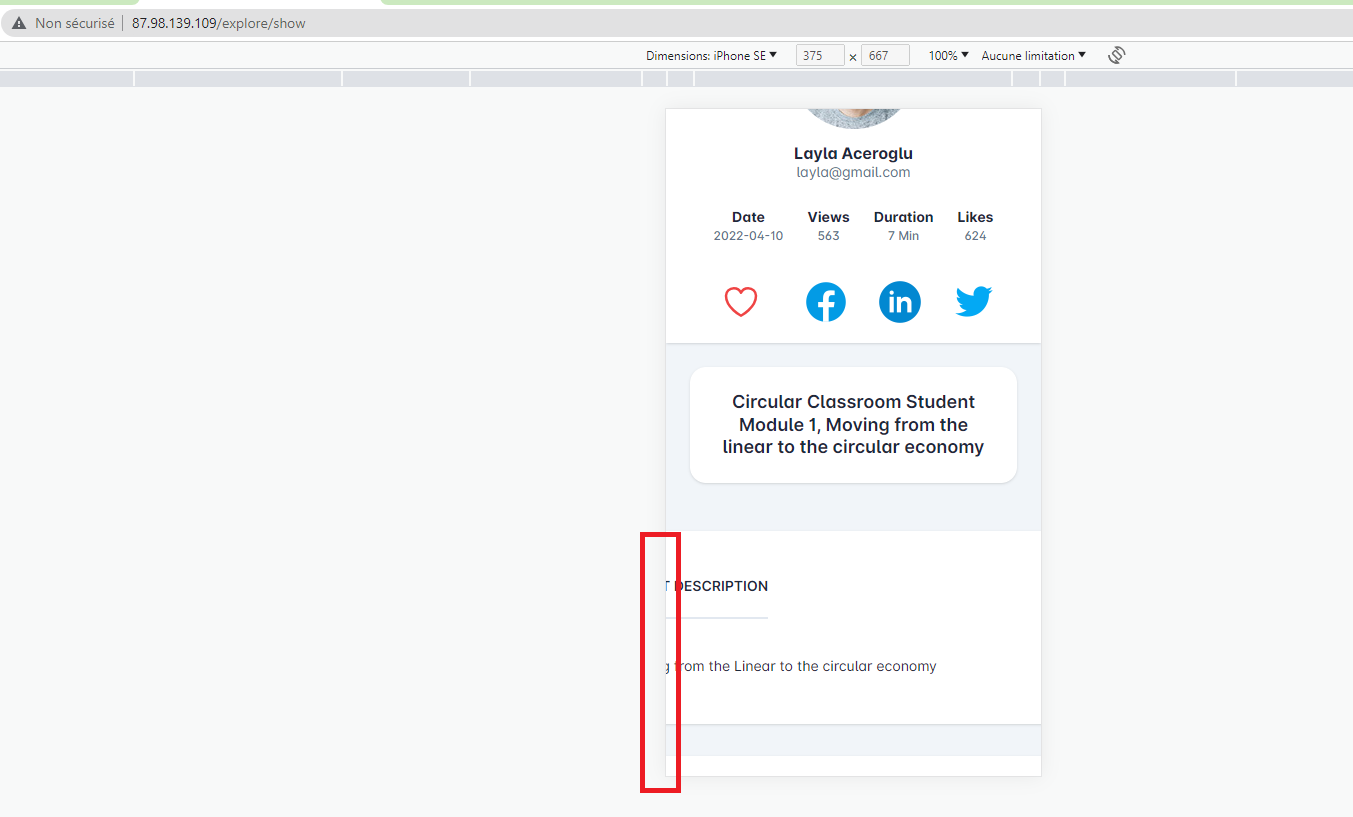Click the Likes count 624
Viewport: 1353px width, 817px height.
975,236
